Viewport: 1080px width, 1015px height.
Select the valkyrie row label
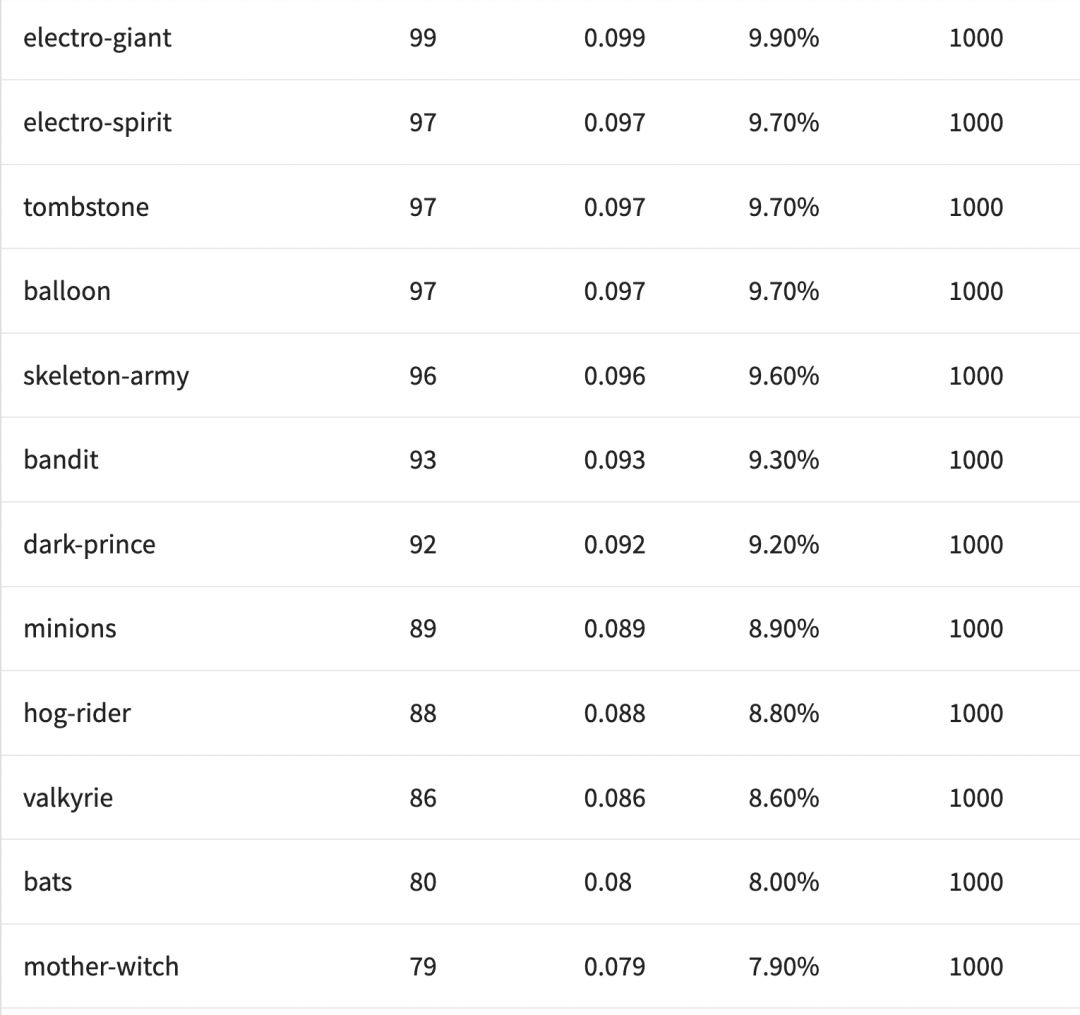pos(68,798)
